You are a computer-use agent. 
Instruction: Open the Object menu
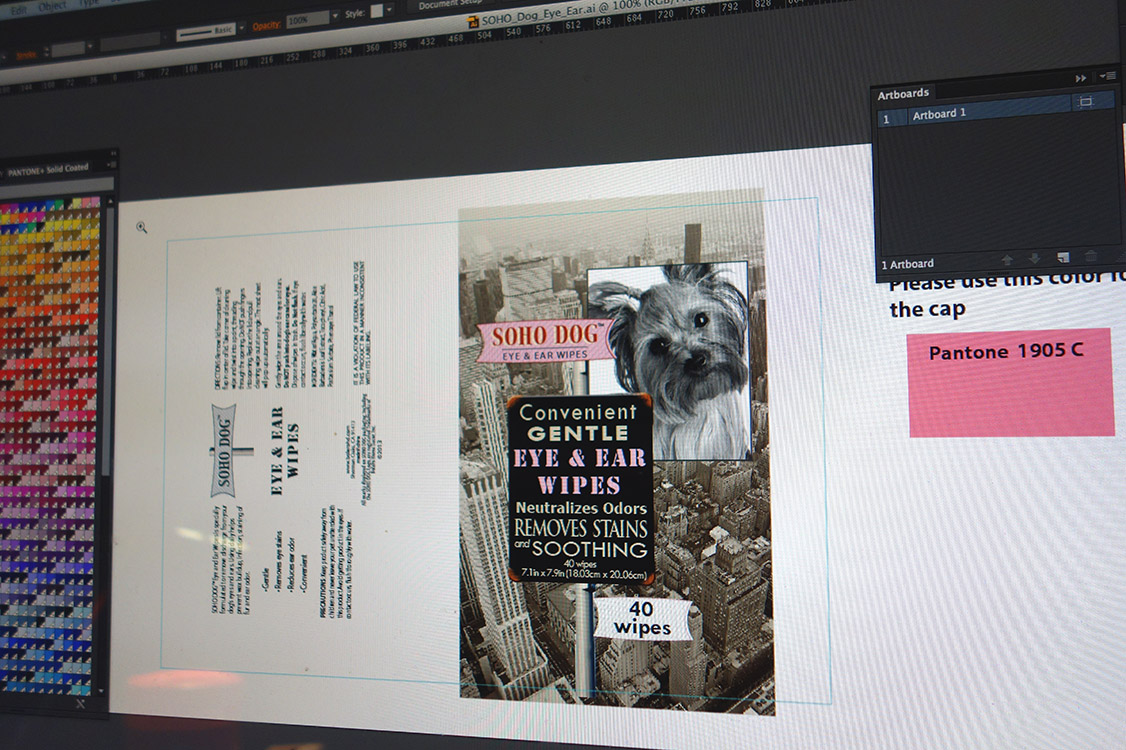(x=52, y=6)
